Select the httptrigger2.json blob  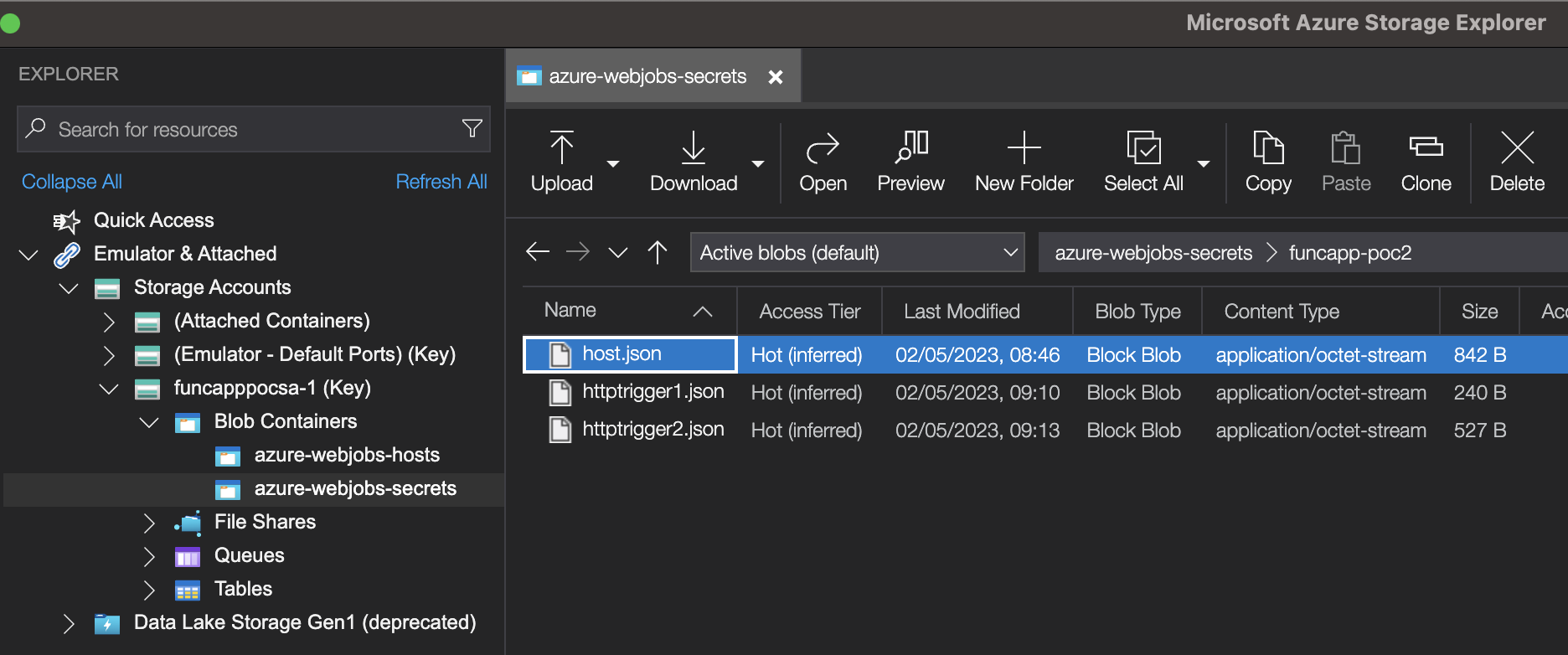click(x=652, y=429)
